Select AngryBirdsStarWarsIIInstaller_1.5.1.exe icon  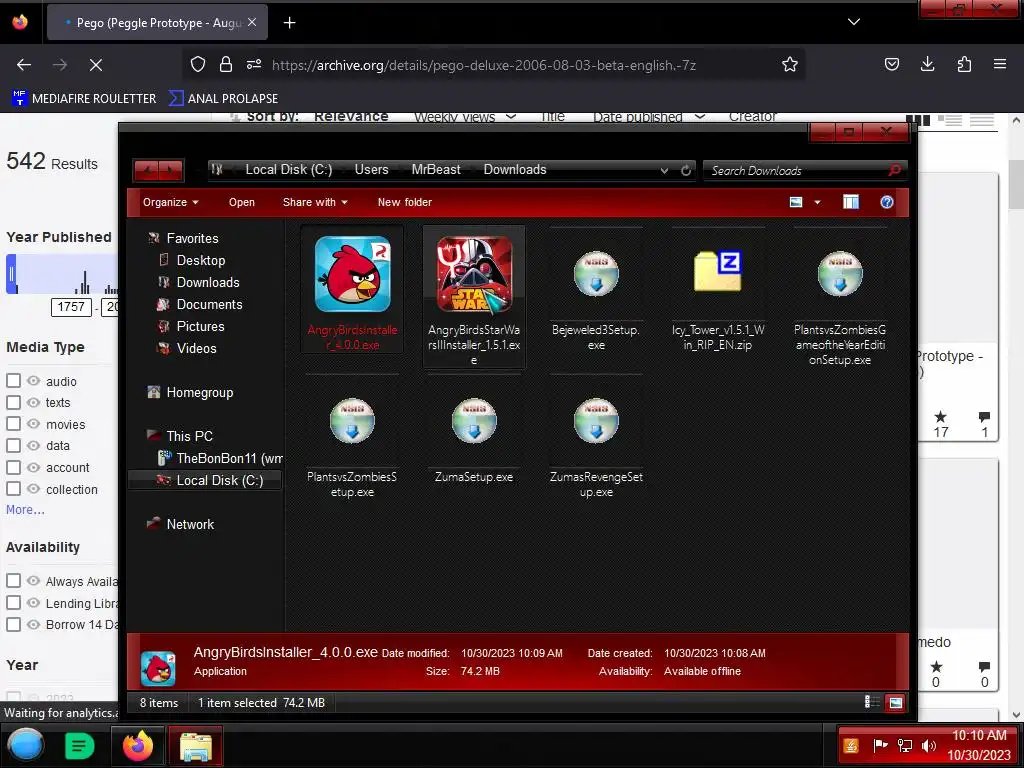[474, 274]
